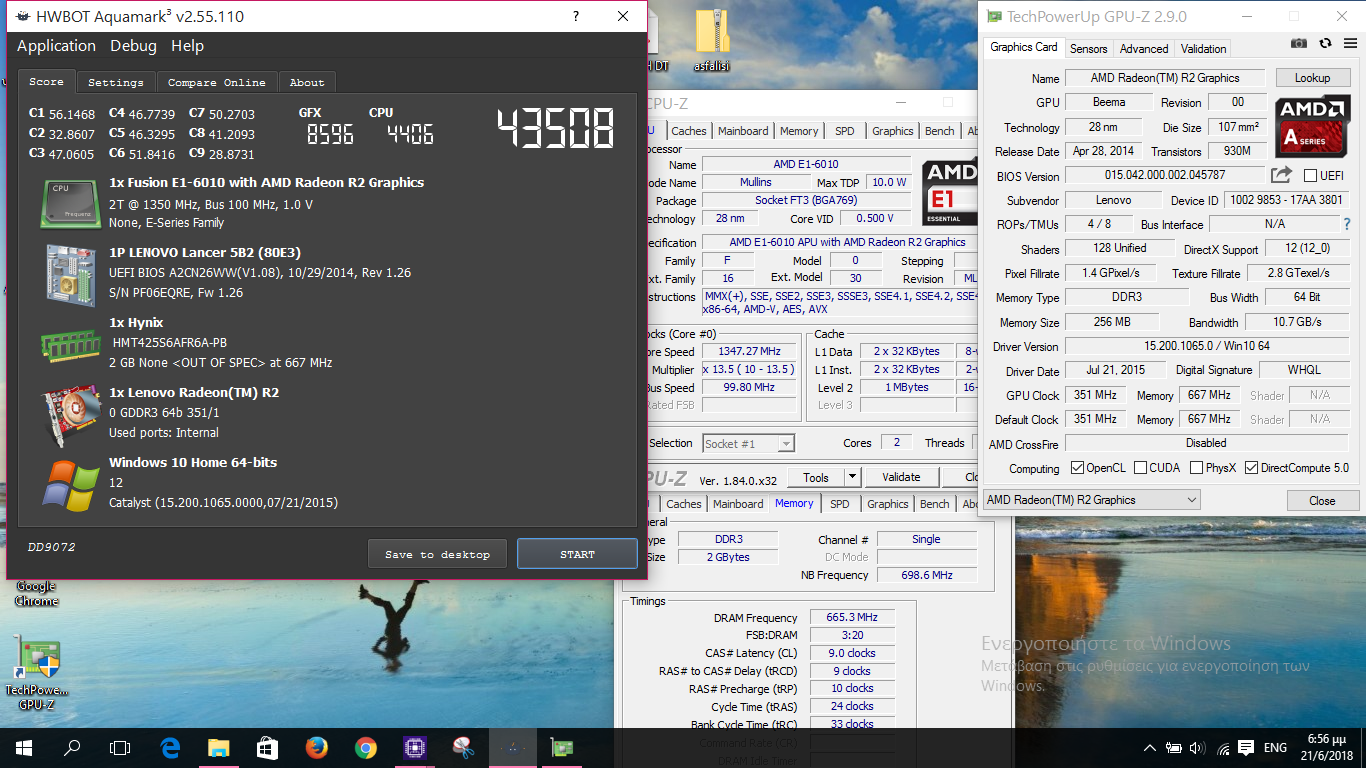Click the Save to desktop button
The width and height of the screenshot is (1366, 768).
pos(437,554)
